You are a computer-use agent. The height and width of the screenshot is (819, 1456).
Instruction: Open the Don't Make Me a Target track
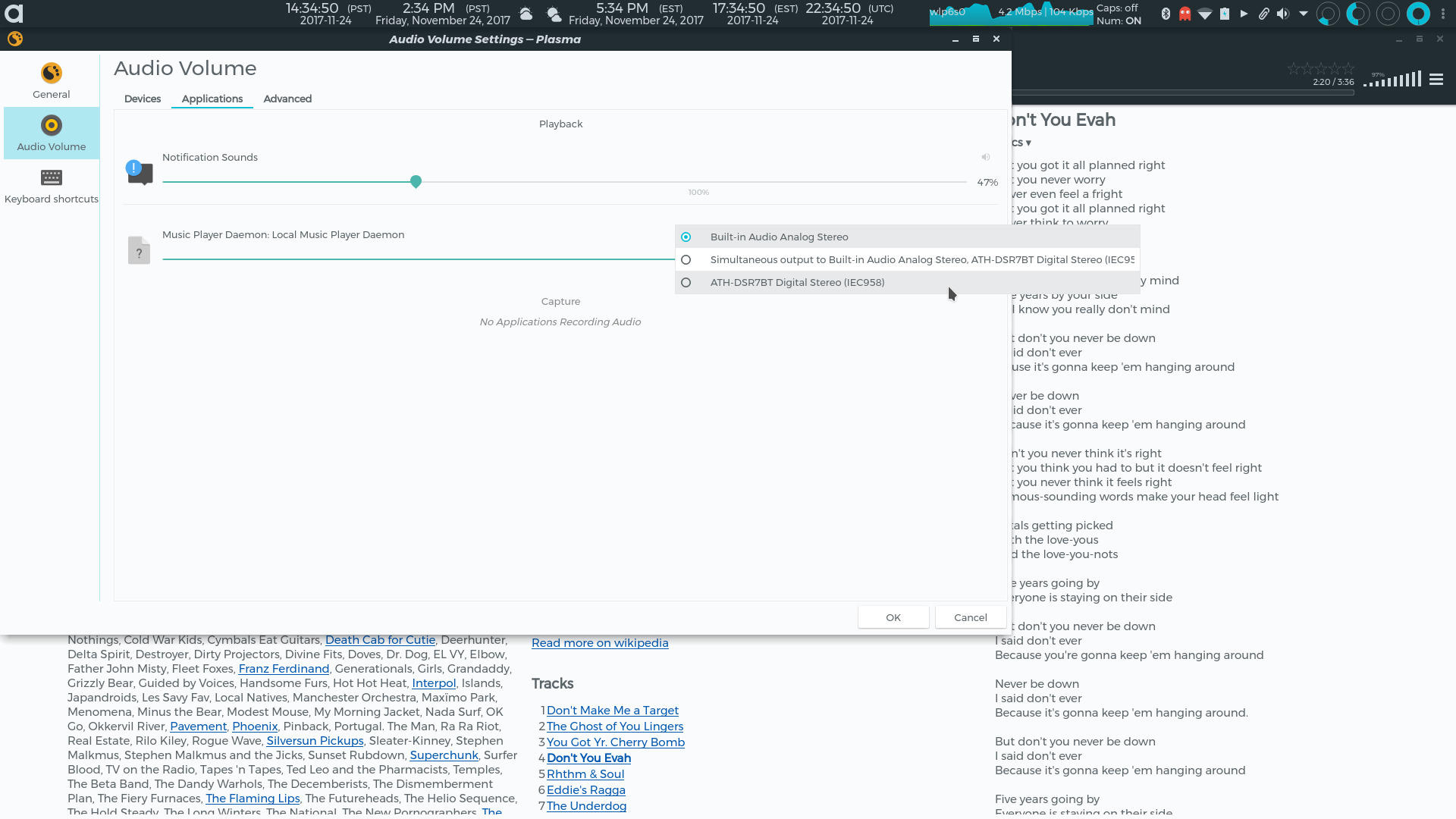pyautogui.click(x=613, y=710)
